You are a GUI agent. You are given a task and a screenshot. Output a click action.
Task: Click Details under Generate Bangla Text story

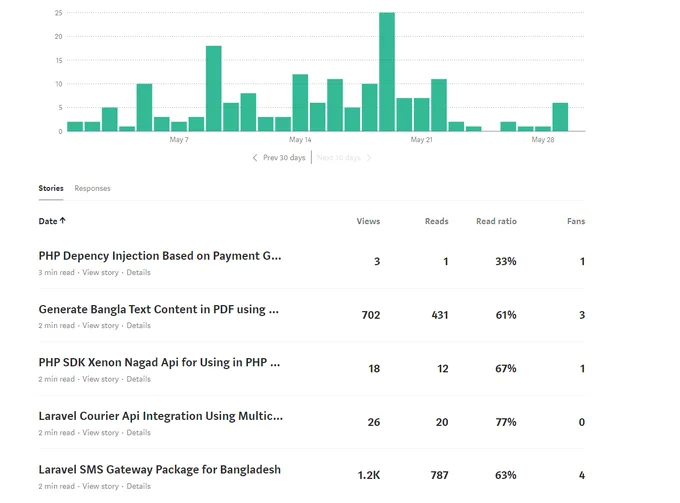tap(138, 326)
